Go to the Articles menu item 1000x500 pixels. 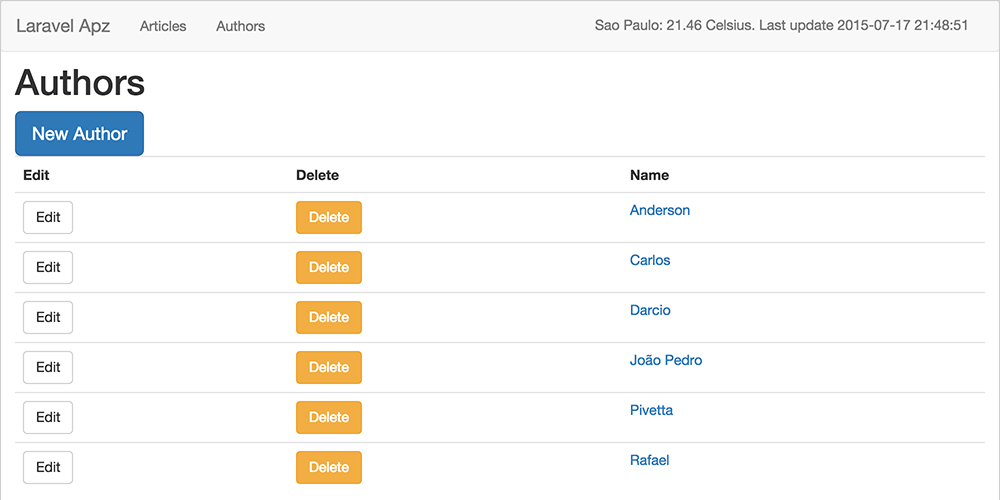[163, 26]
